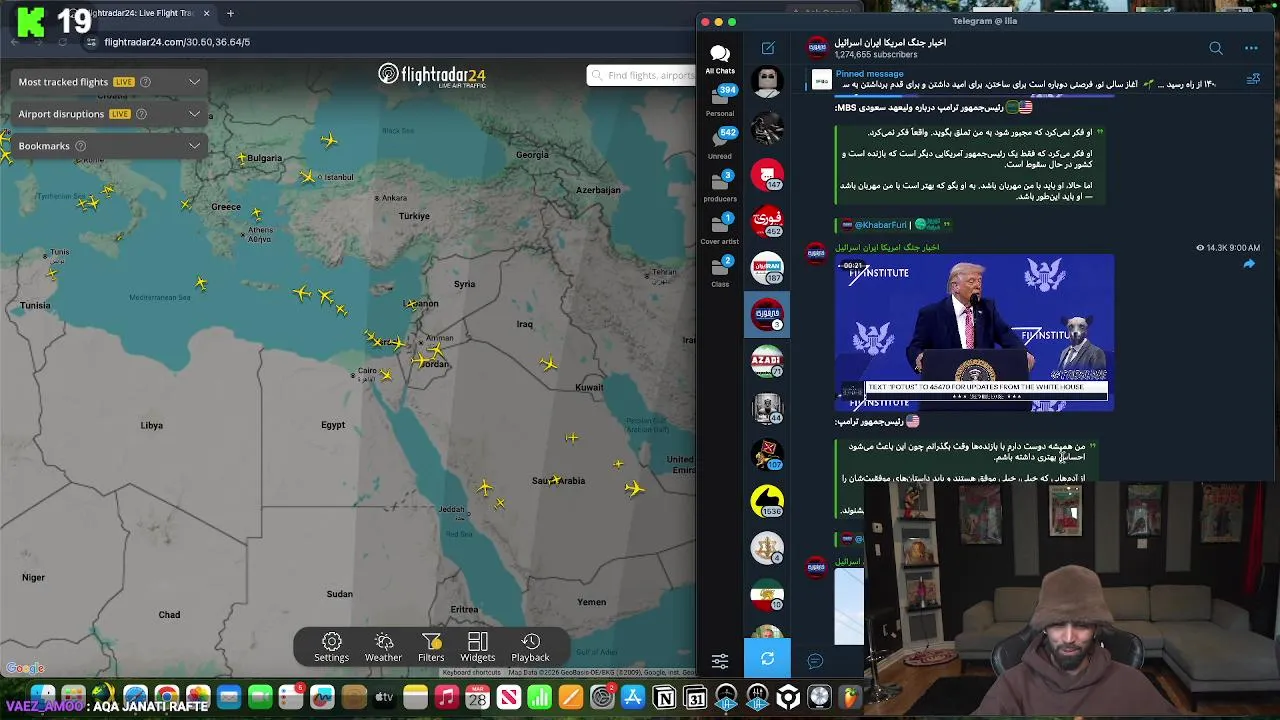1280x720 pixels.
Task: Open AZADI chat in Telegram list
Action: pyautogui.click(x=767, y=361)
